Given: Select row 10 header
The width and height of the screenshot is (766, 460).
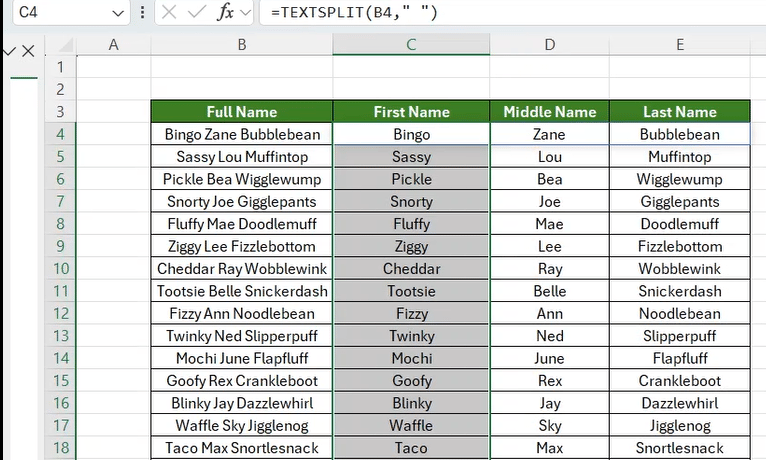Looking at the screenshot, I should (61, 269).
